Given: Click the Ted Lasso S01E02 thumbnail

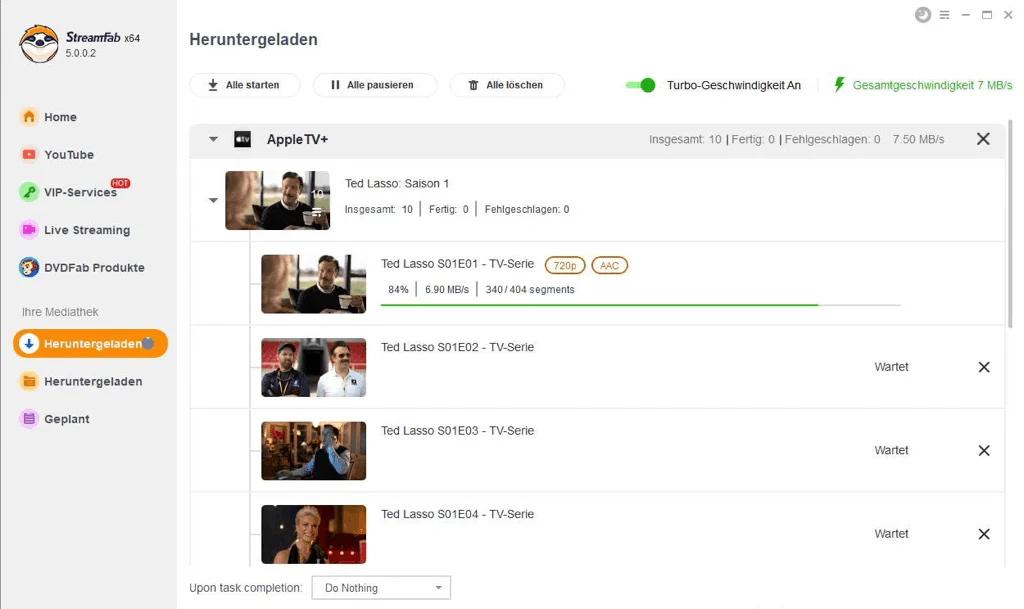Looking at the screenshot, I should pos(313,367).
